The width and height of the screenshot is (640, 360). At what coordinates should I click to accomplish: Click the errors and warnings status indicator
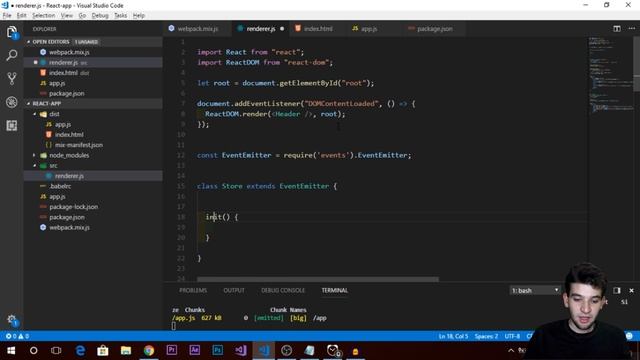click(17, 336)
